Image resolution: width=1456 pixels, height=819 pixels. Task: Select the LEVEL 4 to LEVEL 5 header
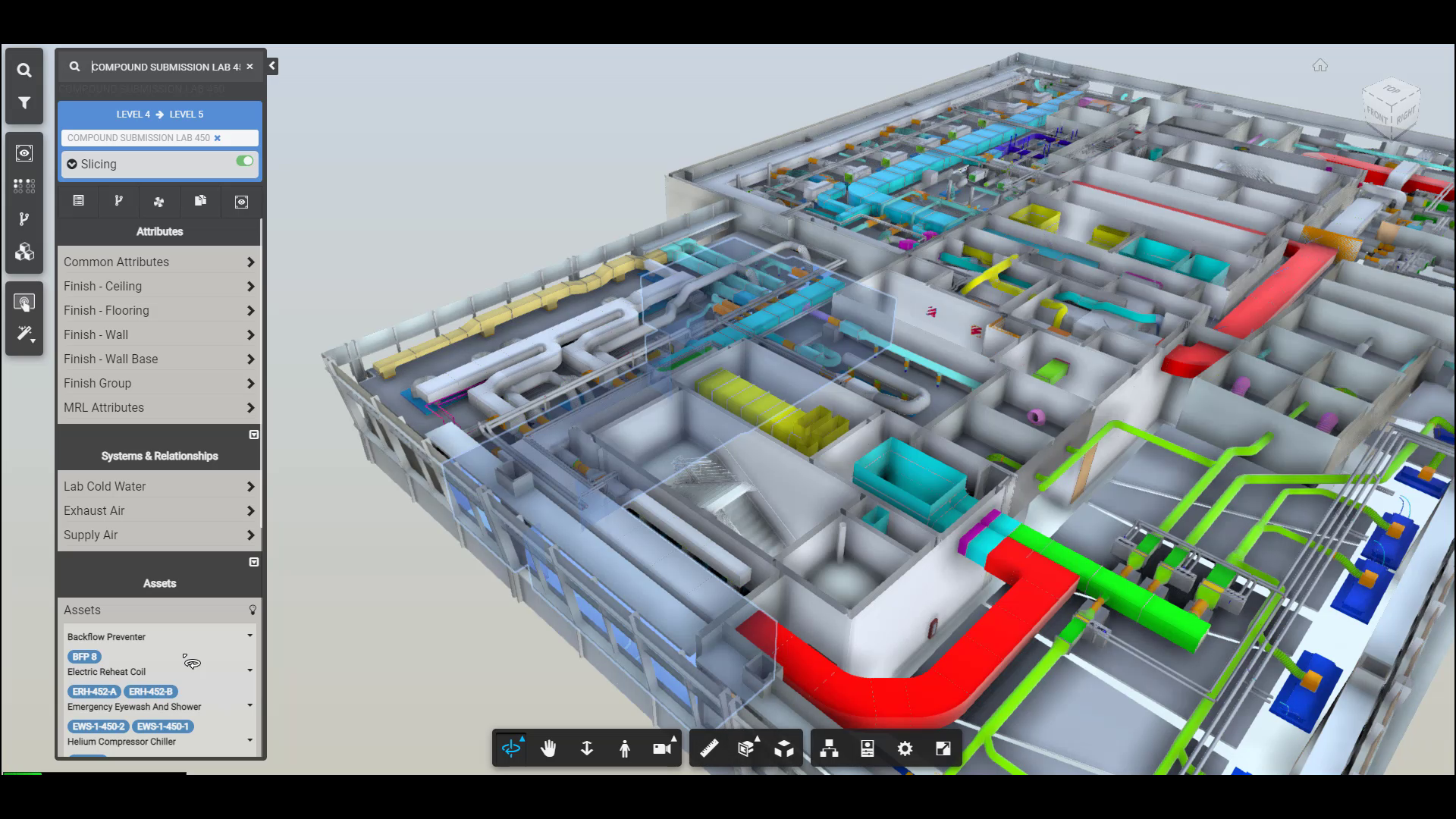coord(160,115)
